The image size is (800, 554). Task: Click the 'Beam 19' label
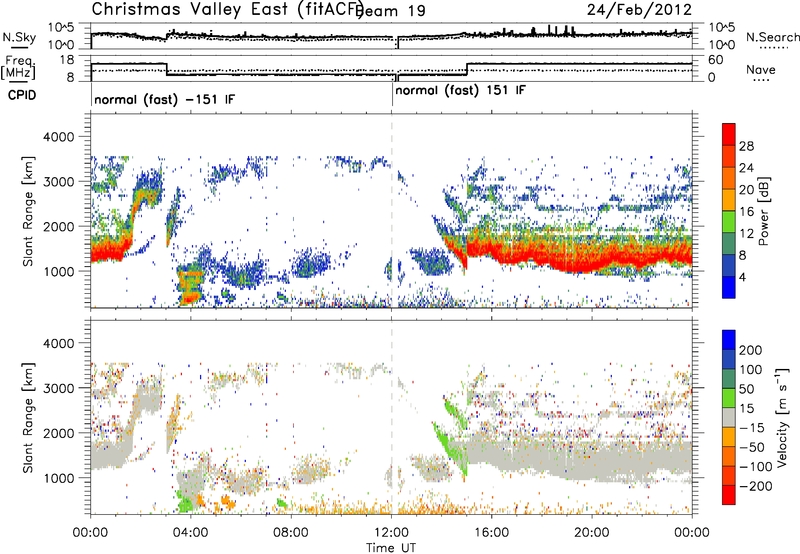tap(390, 11)
